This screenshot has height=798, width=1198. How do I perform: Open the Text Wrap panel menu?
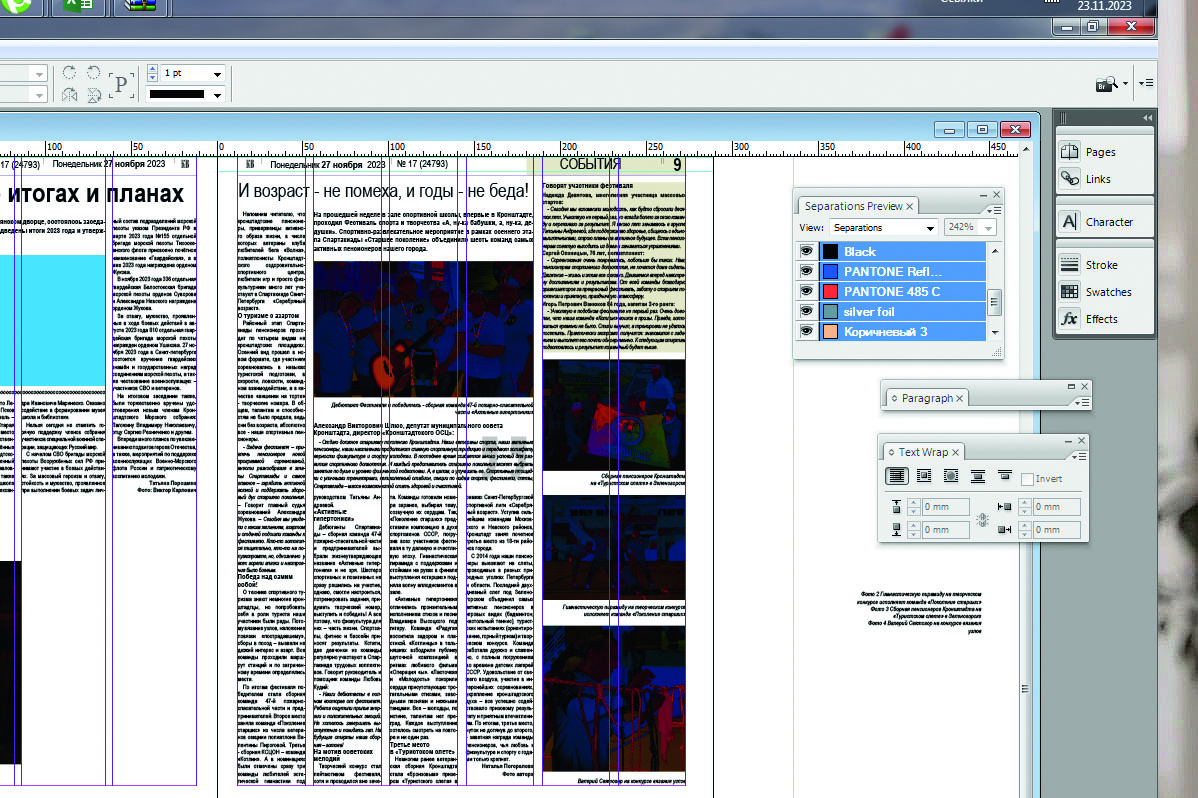(x=1082, y=456)
